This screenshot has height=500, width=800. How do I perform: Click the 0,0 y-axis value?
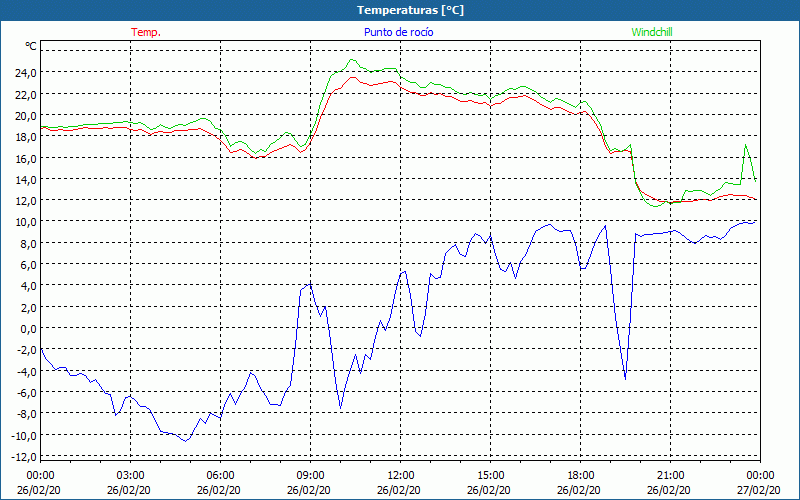(28, 329)
